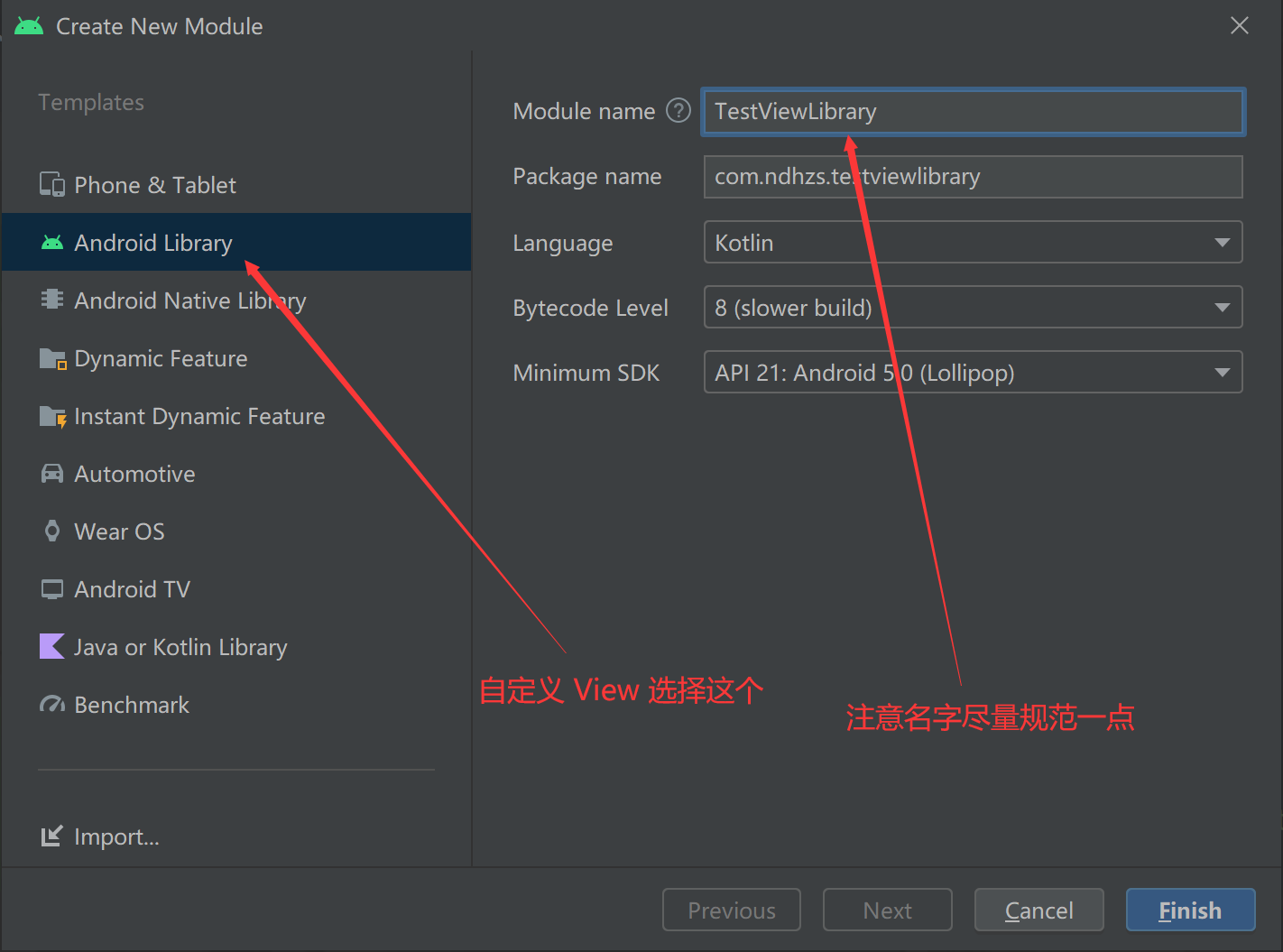Click the Benchmark gauge icon
The width and height of the screenshot is (1283, 952).
click(x=52, y=705)
